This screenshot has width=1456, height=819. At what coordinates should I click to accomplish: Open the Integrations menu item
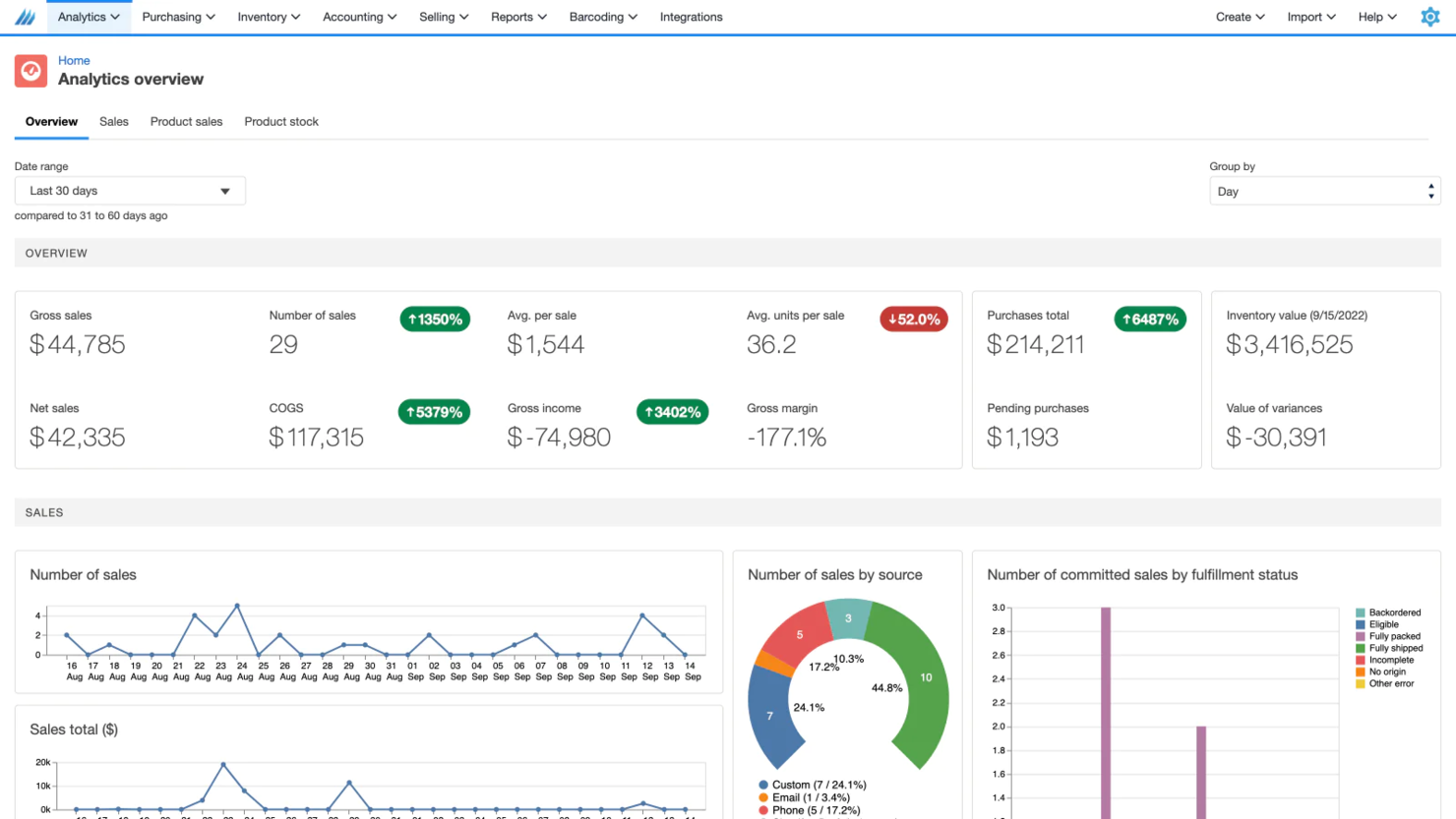[x=691, y=17]
